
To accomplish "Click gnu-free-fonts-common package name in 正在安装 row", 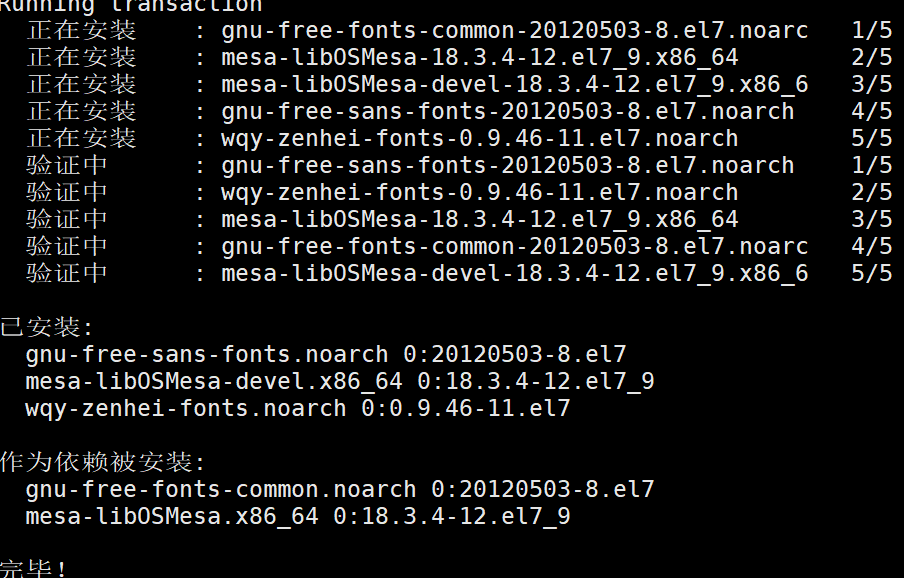I will (514, 31).
